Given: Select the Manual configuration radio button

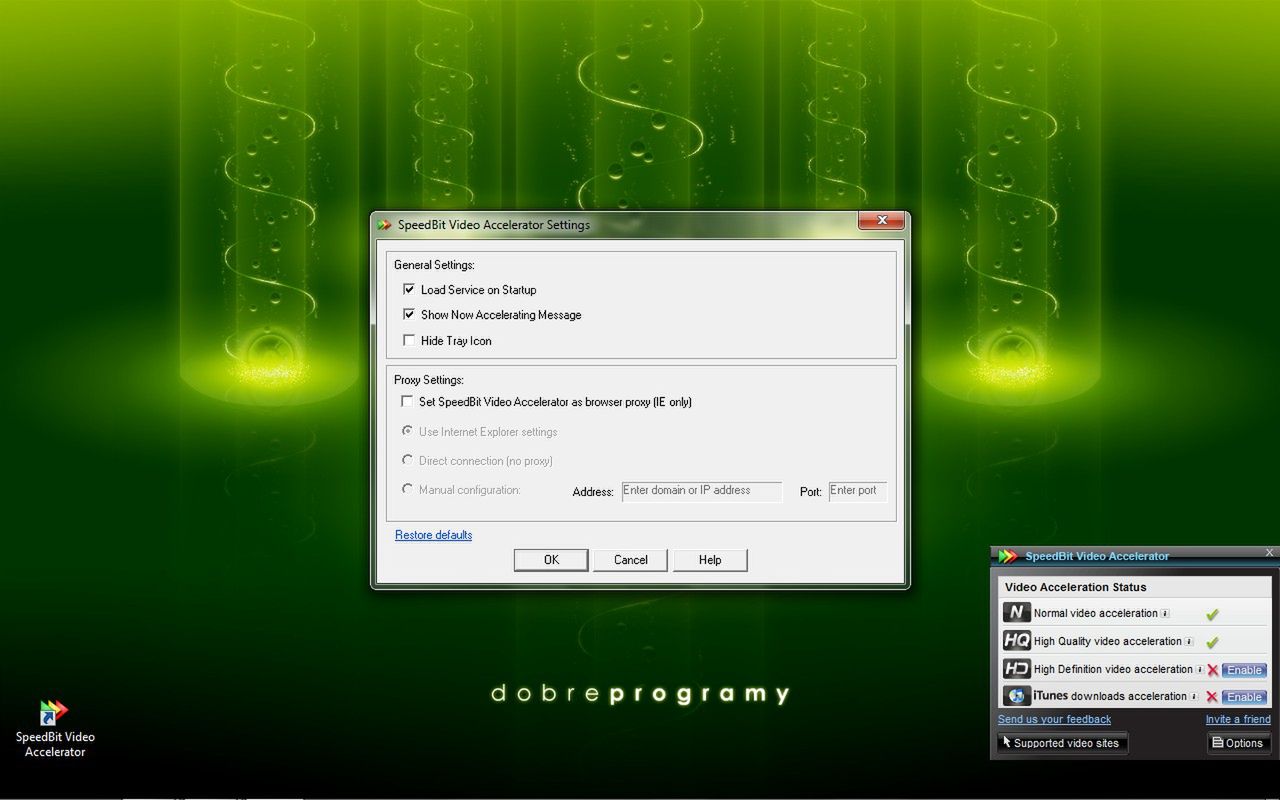Looking at the screenshot, I should coord(408,489).
